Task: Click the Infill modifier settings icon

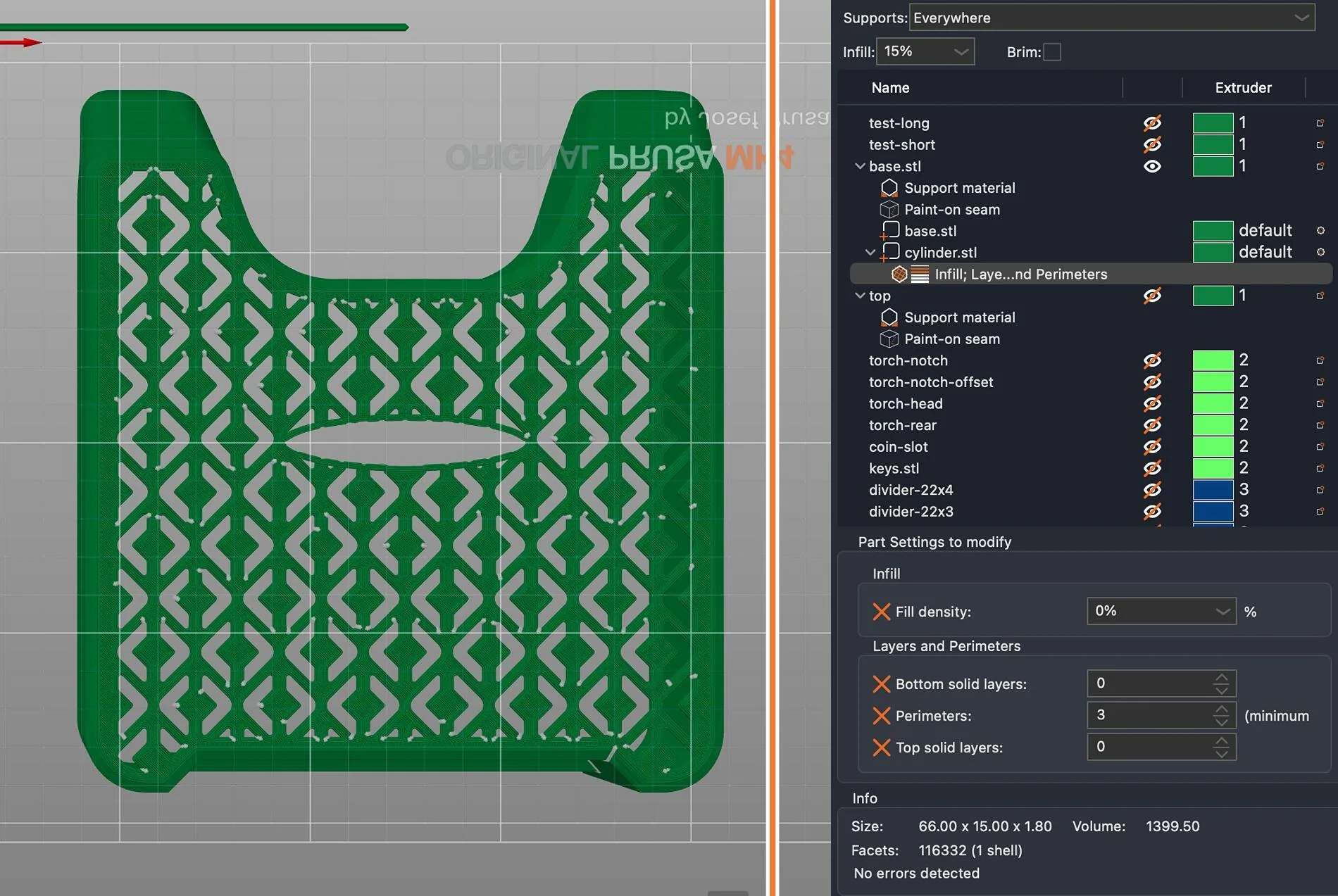Action: tap(899, 275)
